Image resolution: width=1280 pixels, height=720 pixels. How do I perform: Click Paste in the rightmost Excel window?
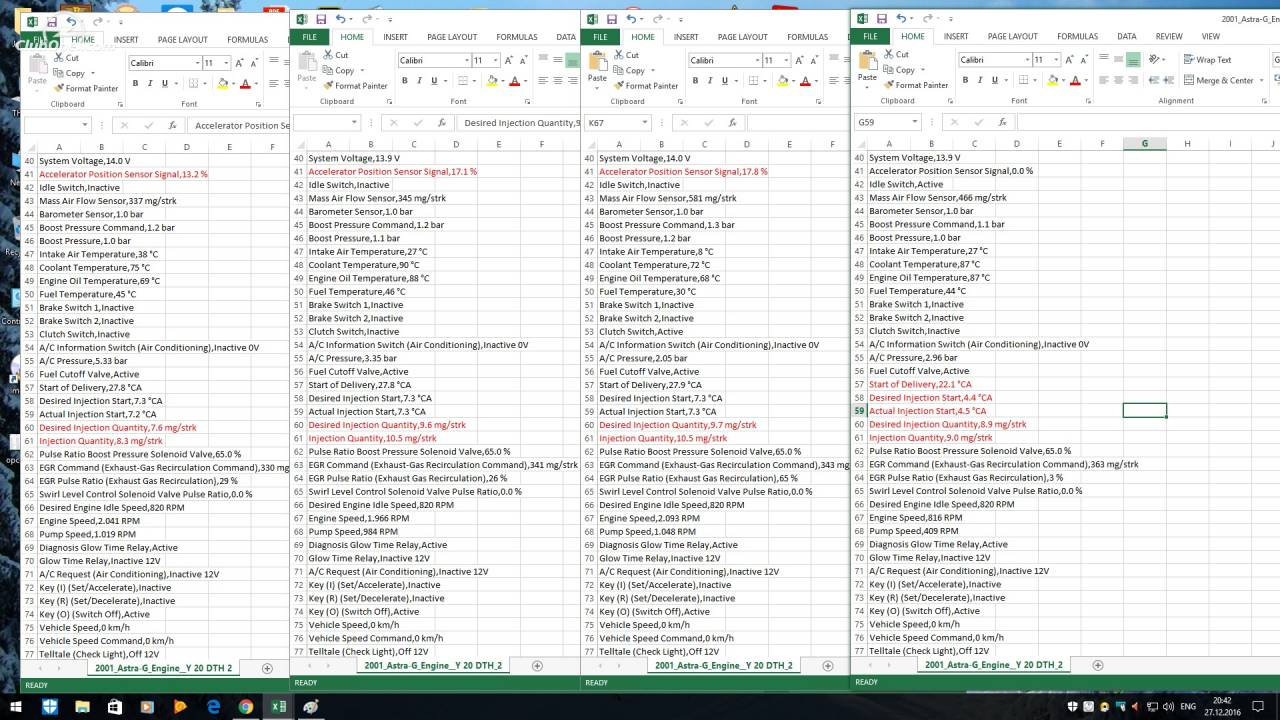click(x=866, y=68)
